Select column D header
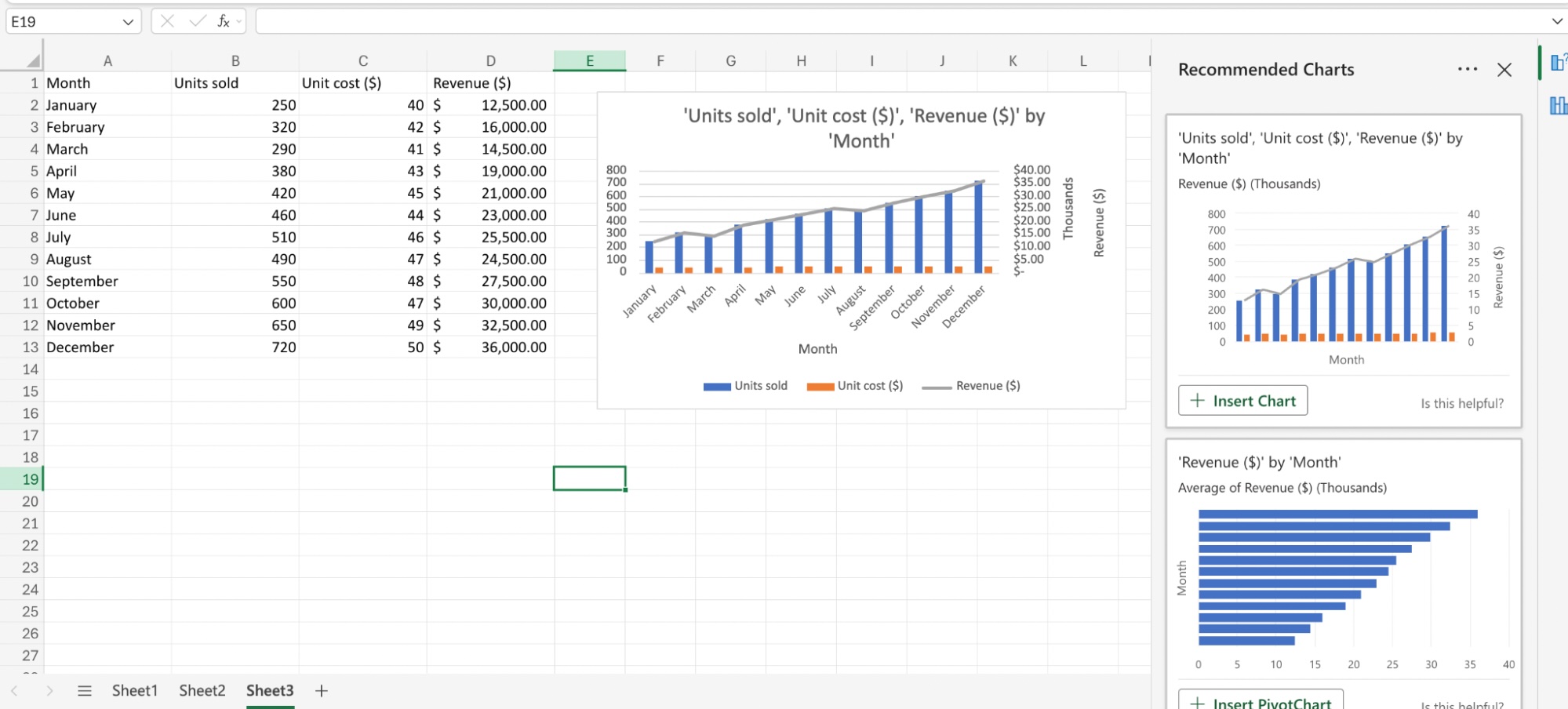 pos(490,60)
